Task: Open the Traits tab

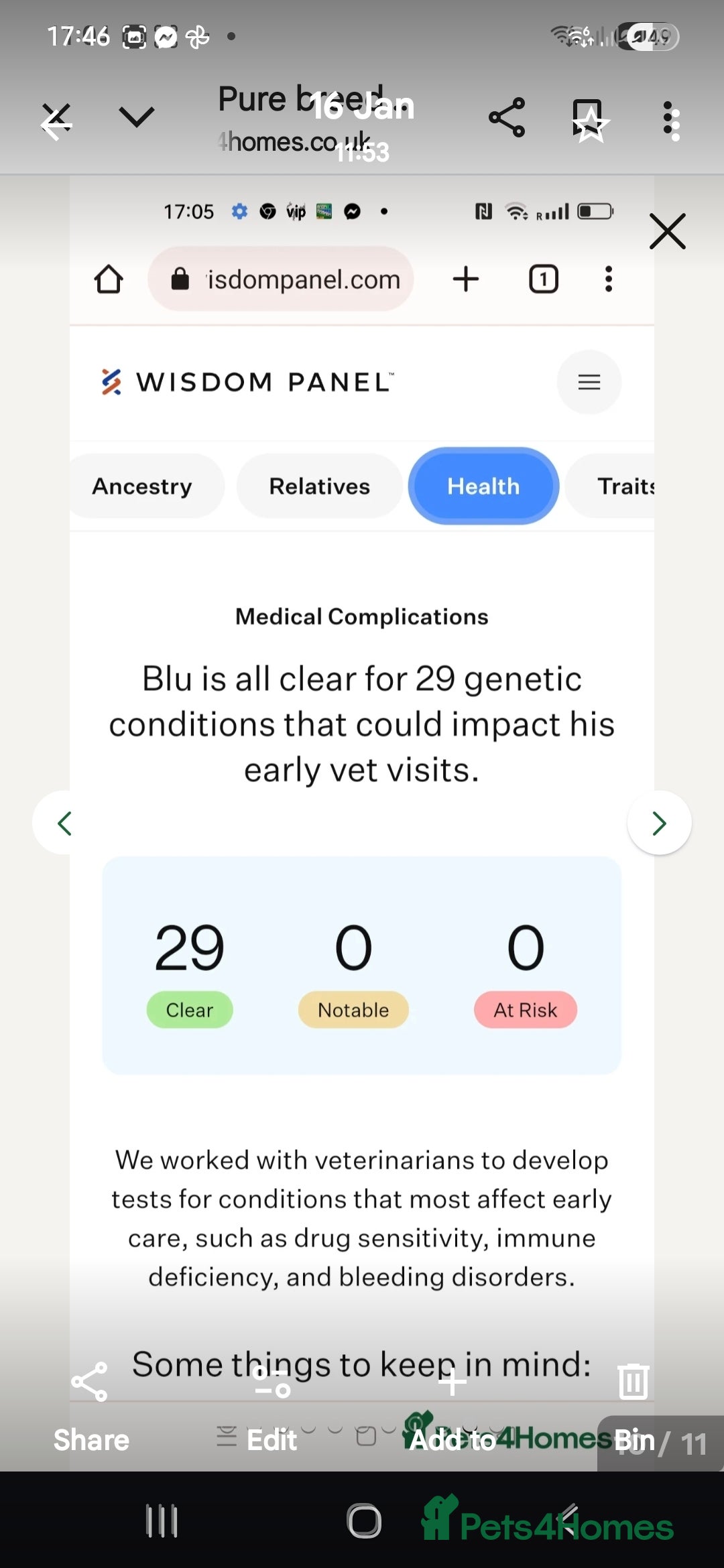Action: pyautogui.click(x=625, y=486)
